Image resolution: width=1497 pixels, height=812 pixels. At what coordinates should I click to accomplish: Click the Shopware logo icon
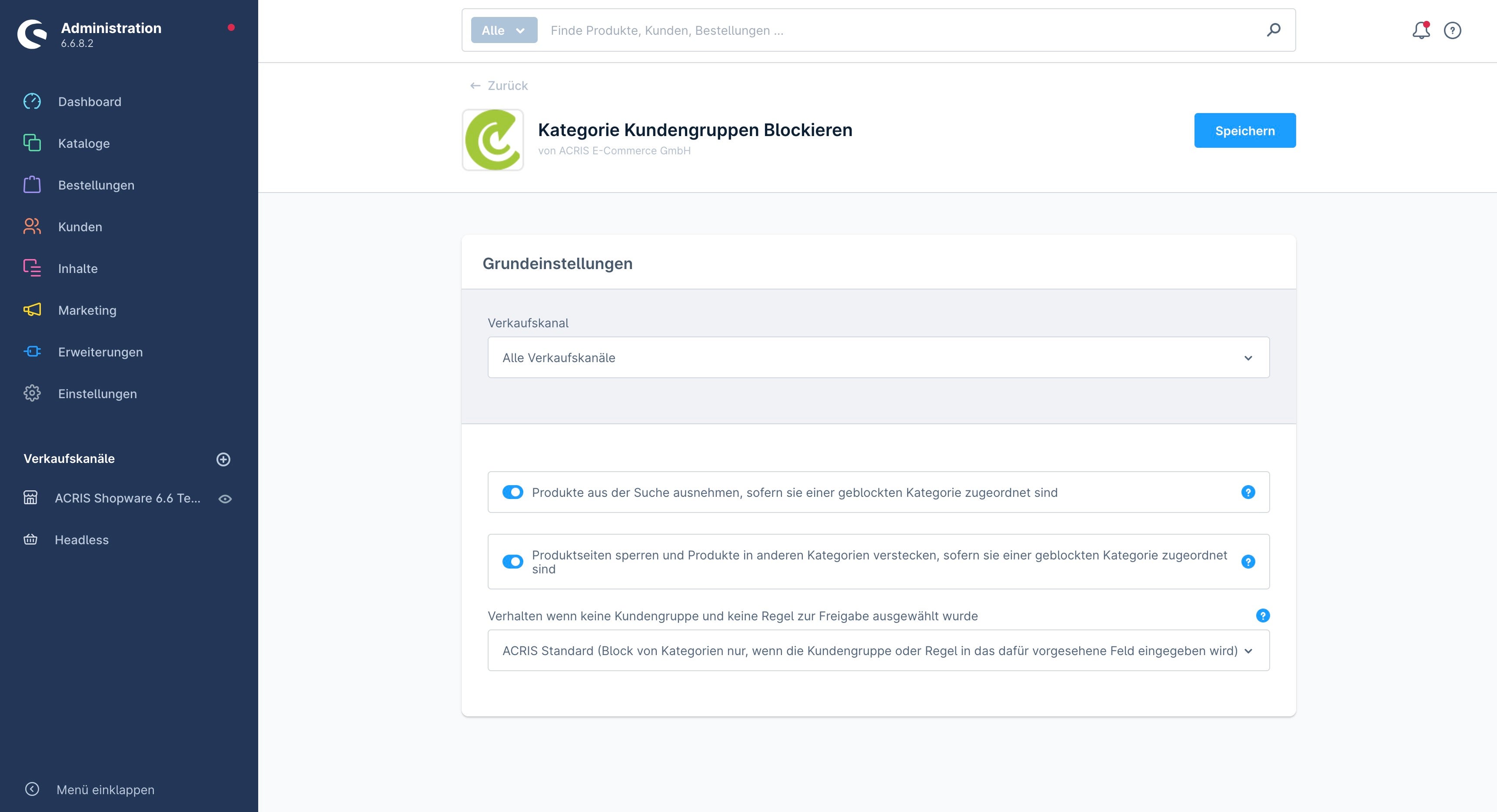[x=32, y=34]
